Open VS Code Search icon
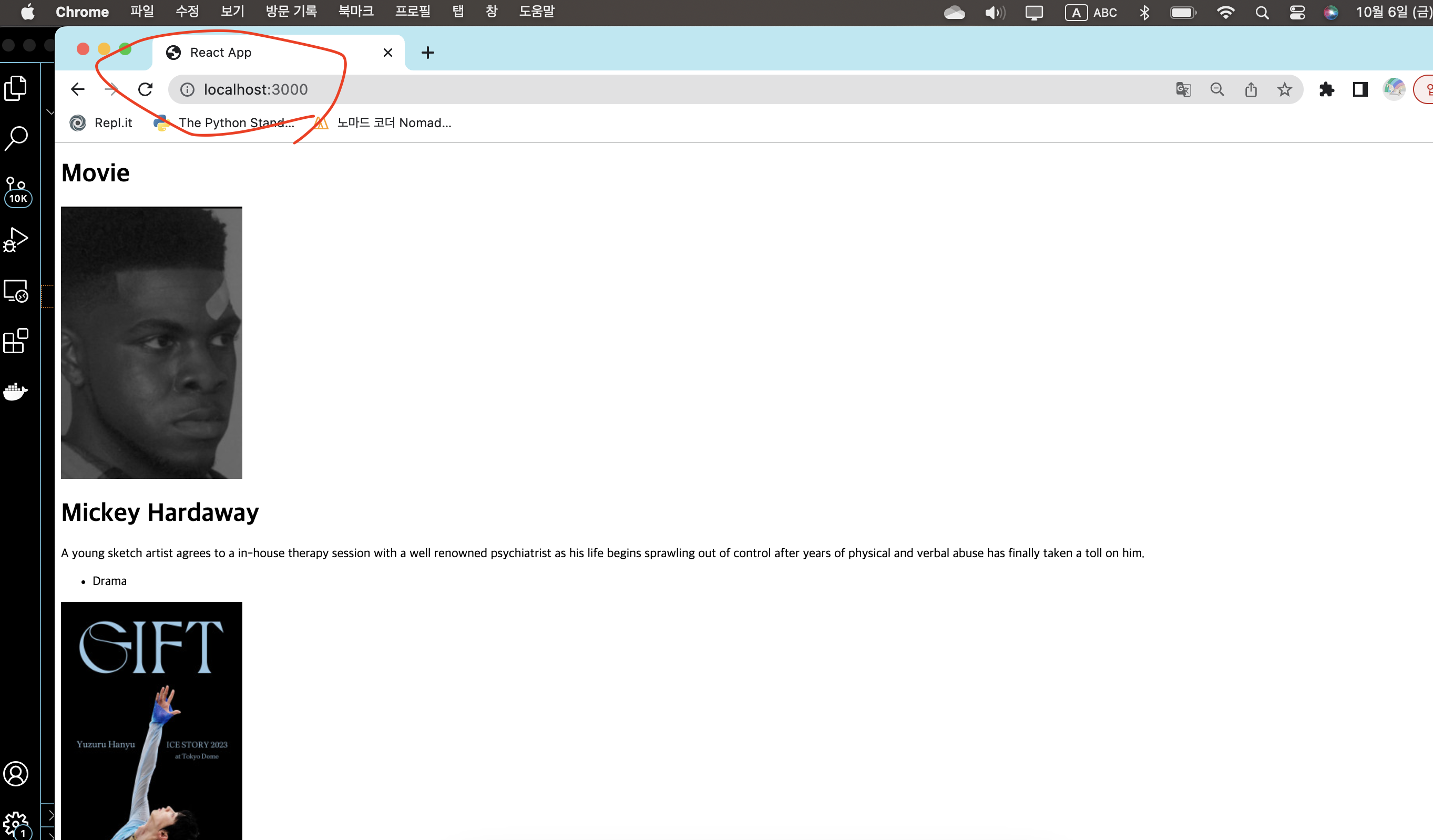 (16, 138)
